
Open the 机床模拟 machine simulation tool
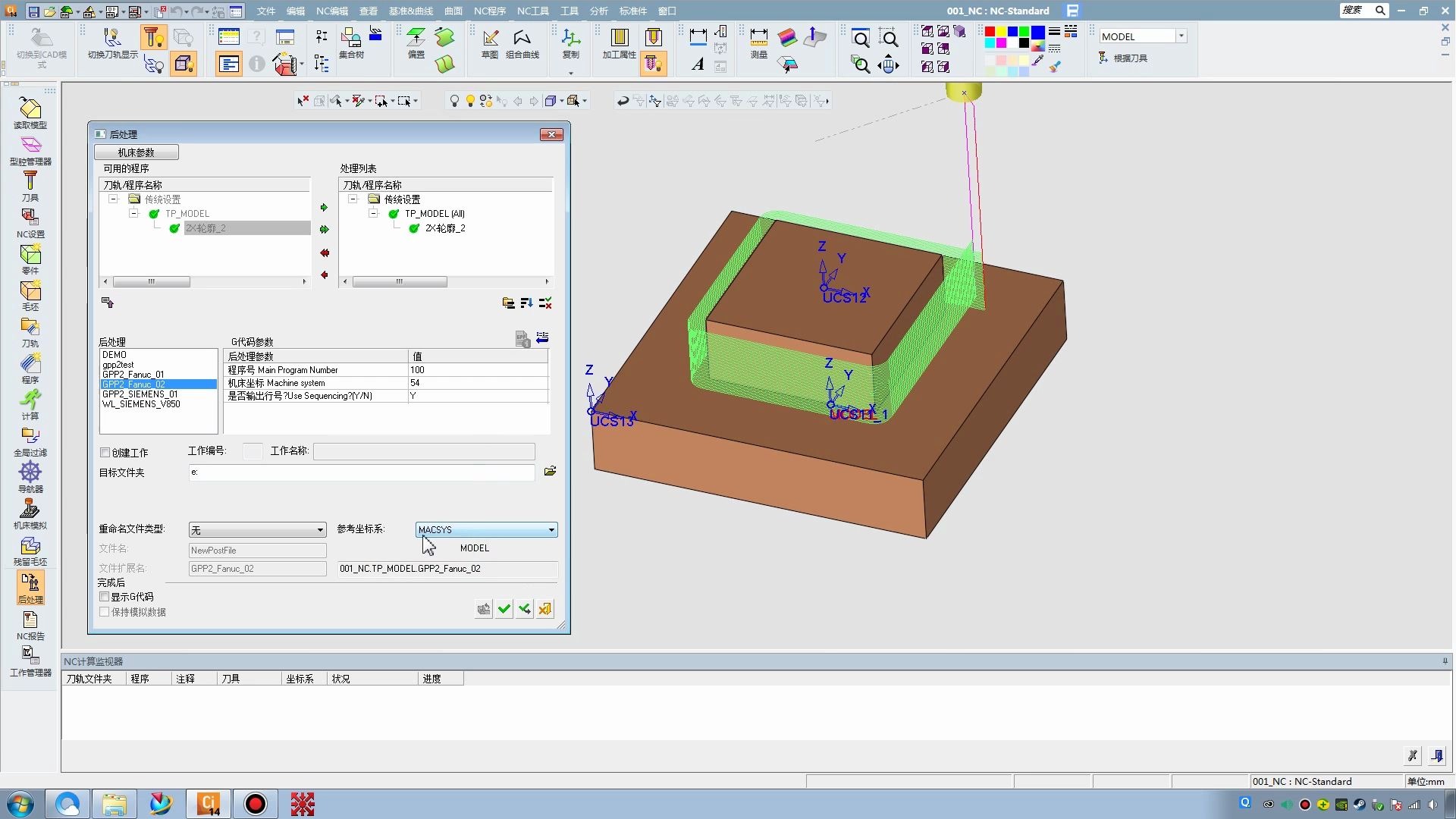[x=30, y=513]
